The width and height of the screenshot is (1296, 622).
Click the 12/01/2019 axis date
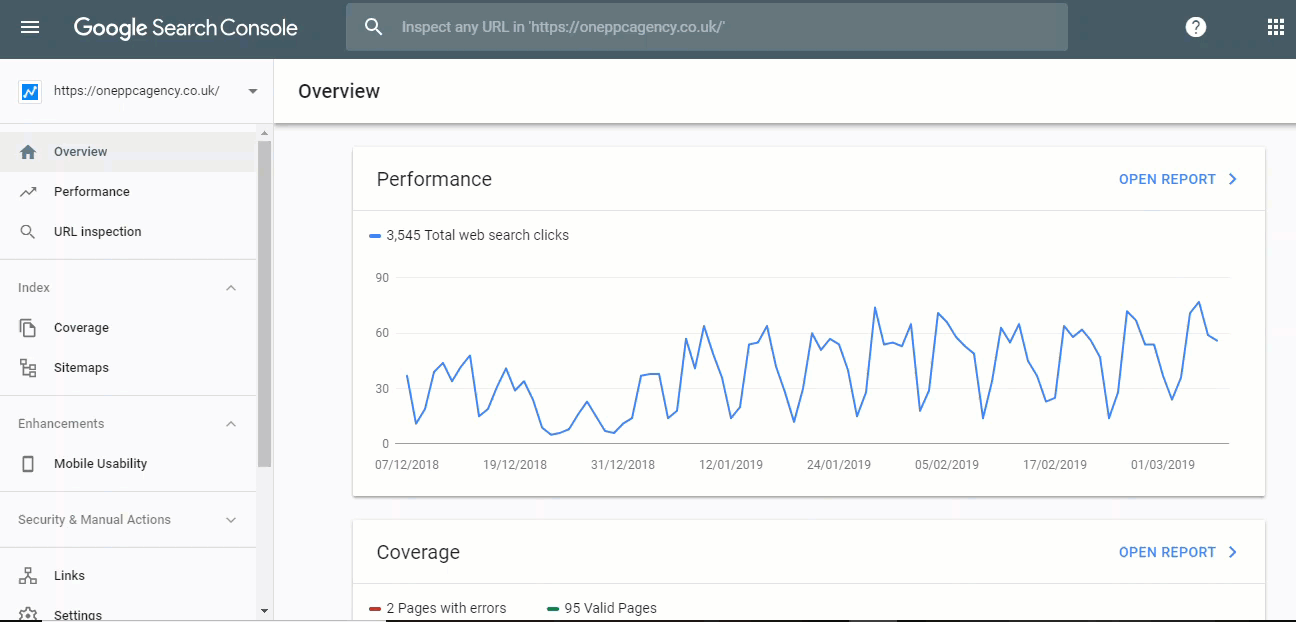pos(731,465)
